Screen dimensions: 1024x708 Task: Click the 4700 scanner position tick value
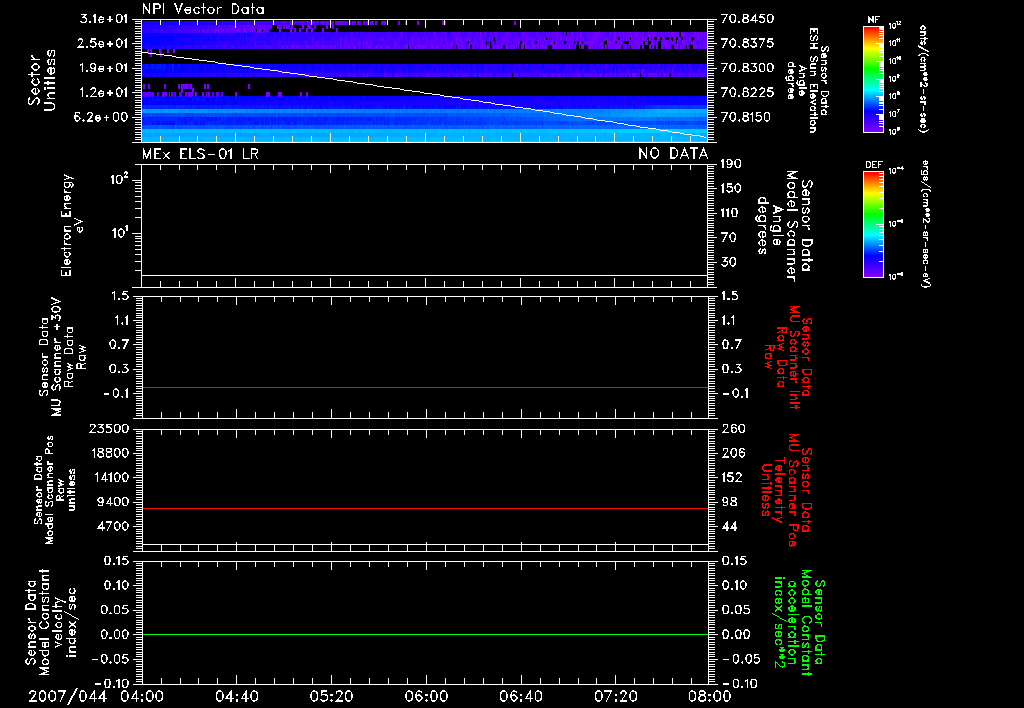[x=112, y=526]
